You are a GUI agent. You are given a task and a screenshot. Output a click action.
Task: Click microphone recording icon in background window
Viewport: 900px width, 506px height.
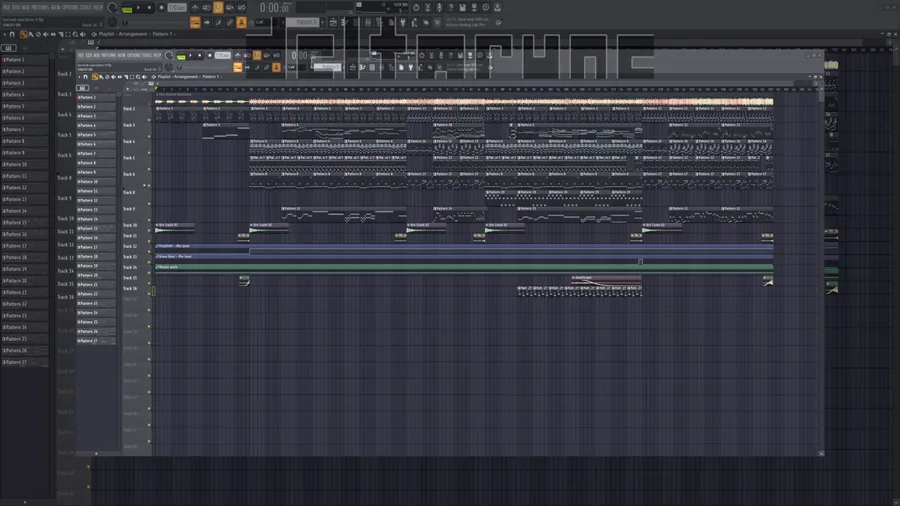click(439, 7)
